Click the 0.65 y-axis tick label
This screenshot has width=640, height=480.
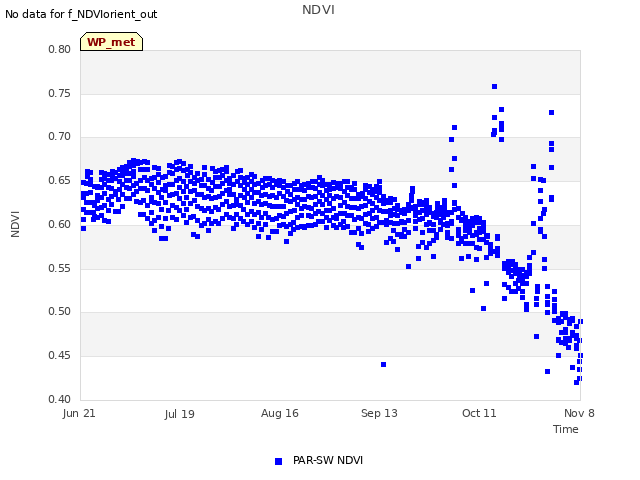pos(60,180)
